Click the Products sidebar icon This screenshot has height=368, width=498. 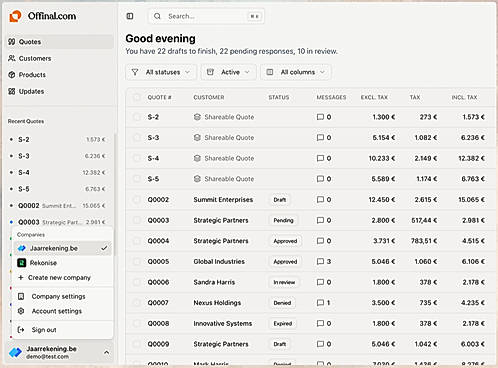(12, 75)
